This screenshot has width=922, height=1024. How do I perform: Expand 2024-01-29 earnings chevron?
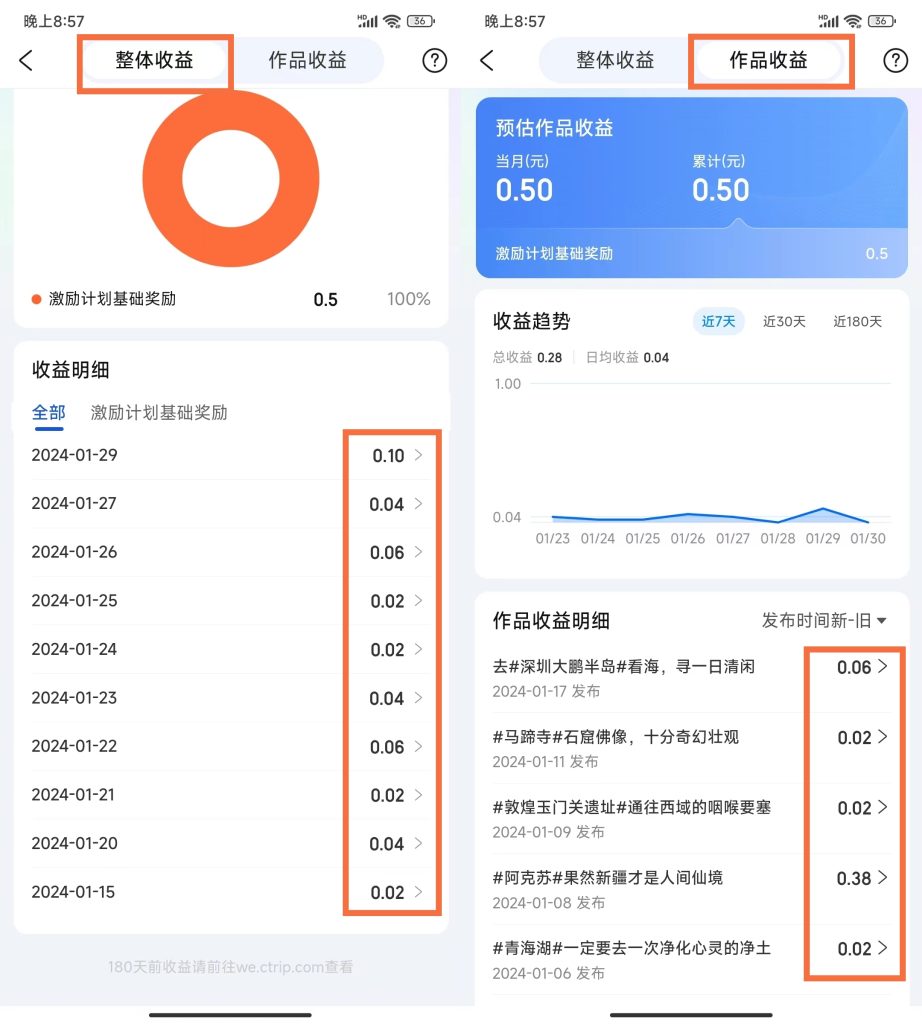pyautogui.click(x=419, y=455)
